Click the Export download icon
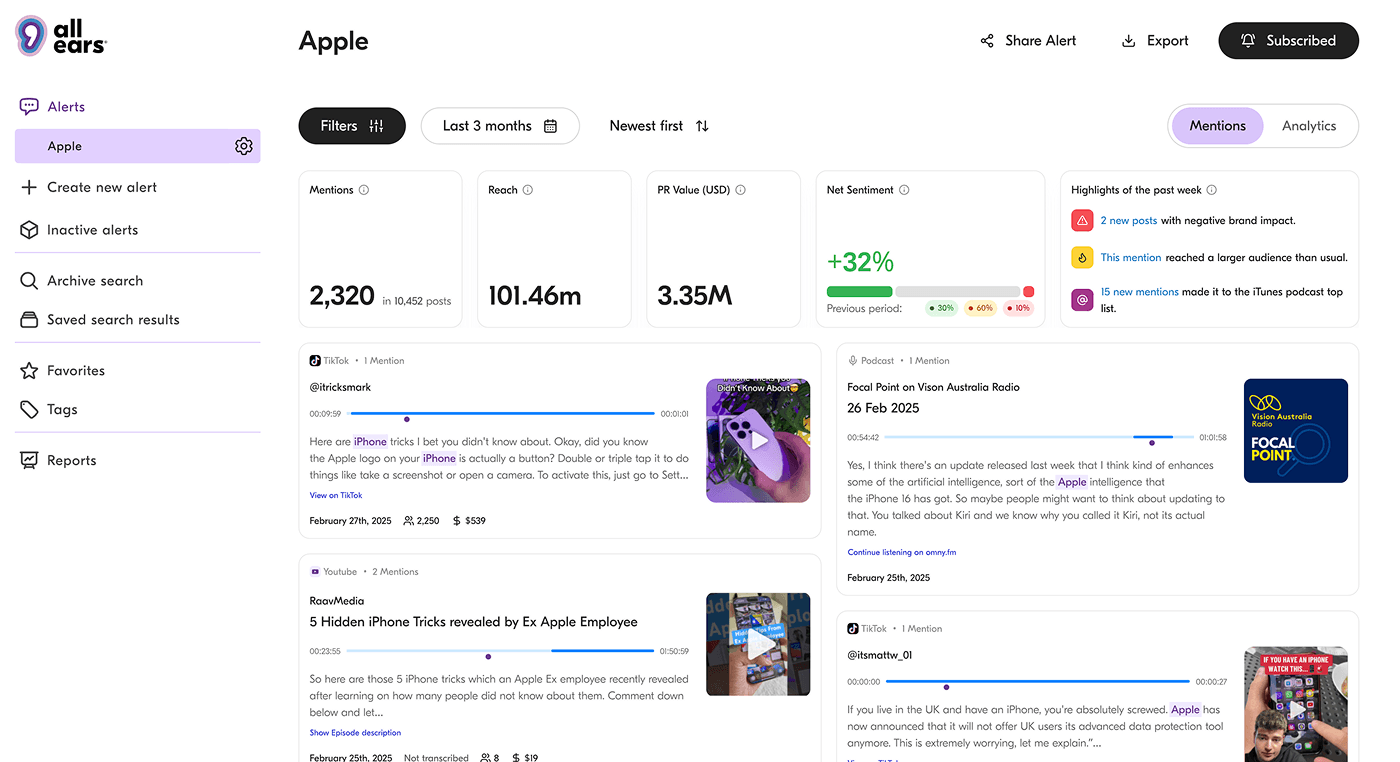Screen dimensions: 1400x762 [1129, 41]
